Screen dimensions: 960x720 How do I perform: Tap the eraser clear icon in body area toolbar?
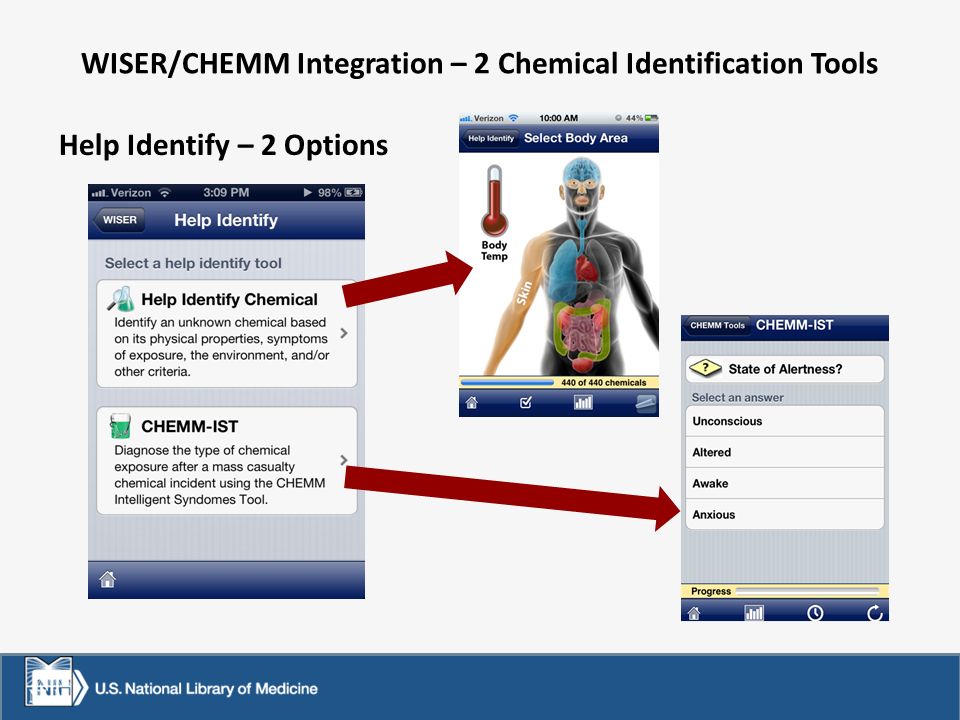click(645, 403)
